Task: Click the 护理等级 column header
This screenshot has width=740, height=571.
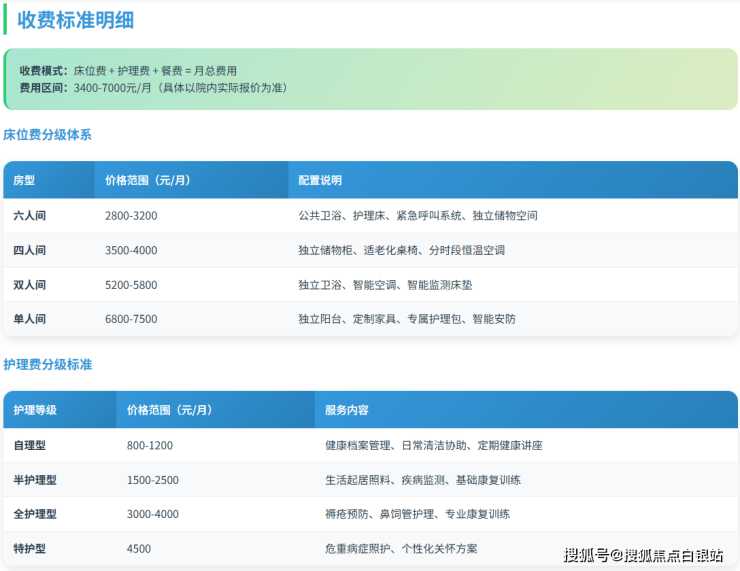Action: pos(35,410)
